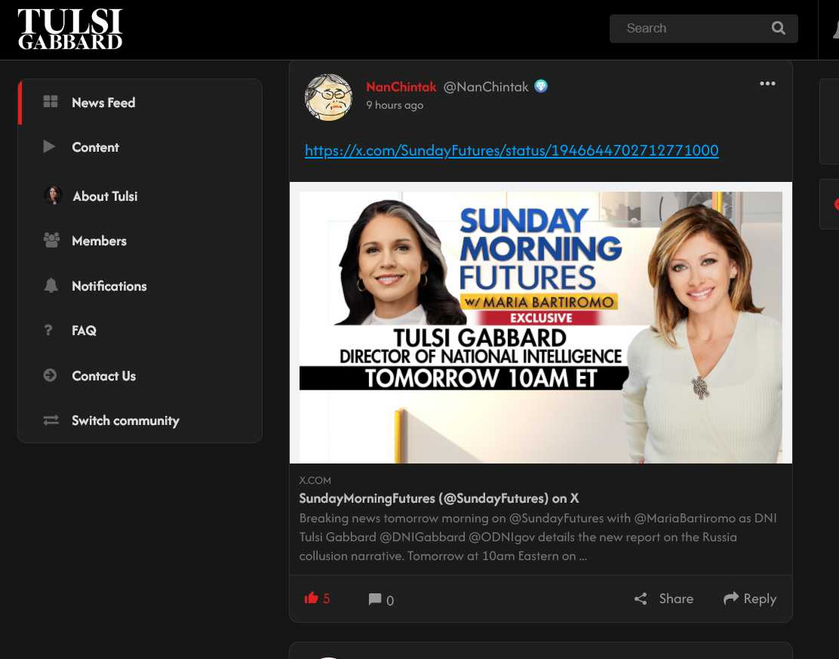This screenshot has width=839, height=659.
Task: Click the About Tulsi avatar icon
Action: [x=52, y=196]
